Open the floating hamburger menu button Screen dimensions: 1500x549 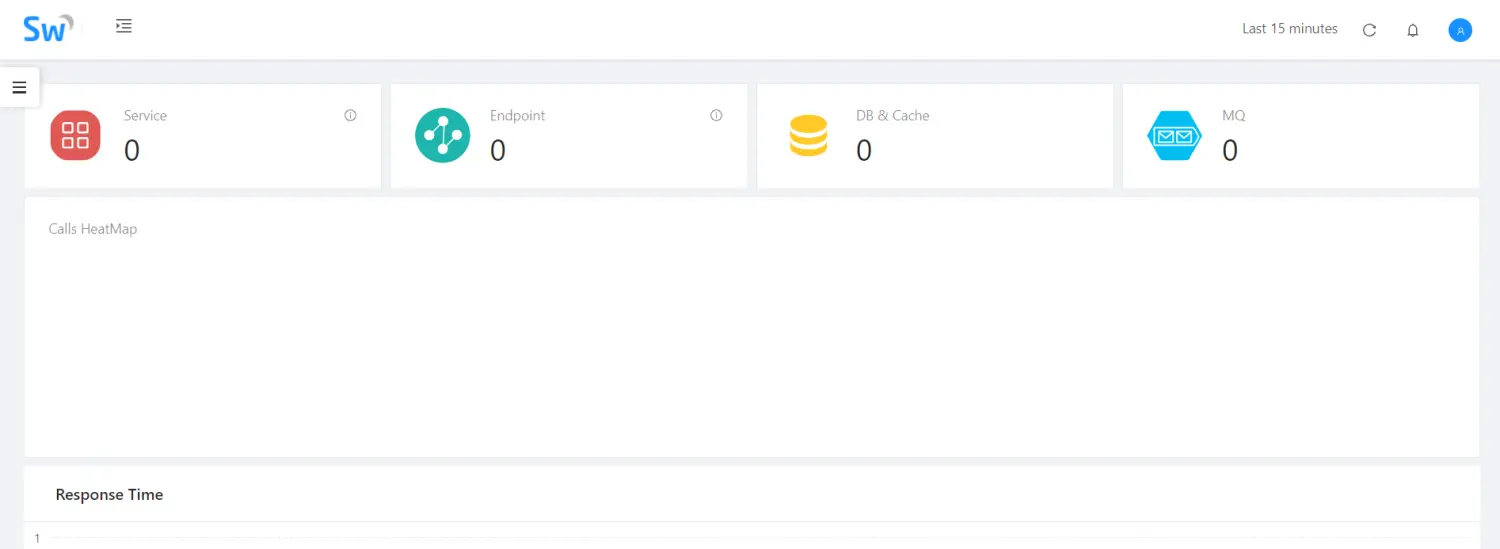(x=19, y=87)
